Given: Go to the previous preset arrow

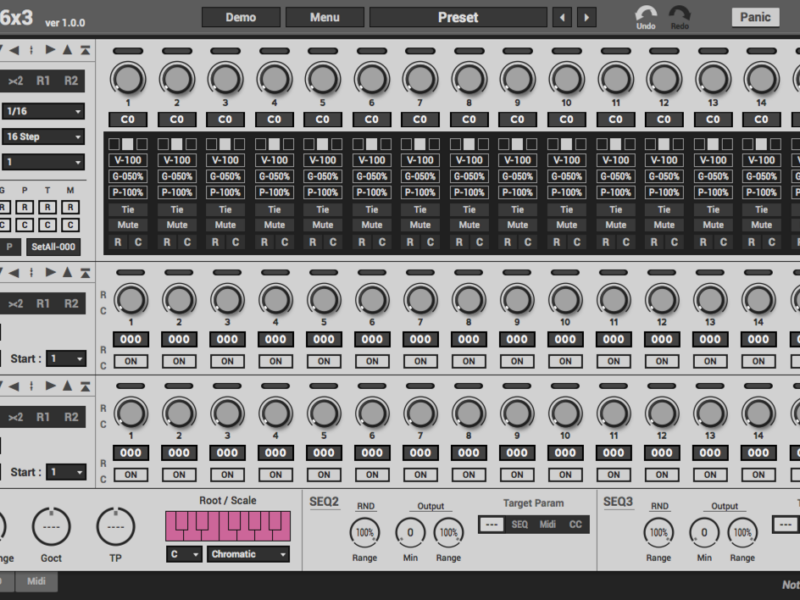Looking at the screenshot, I should (x=563, y=17).
